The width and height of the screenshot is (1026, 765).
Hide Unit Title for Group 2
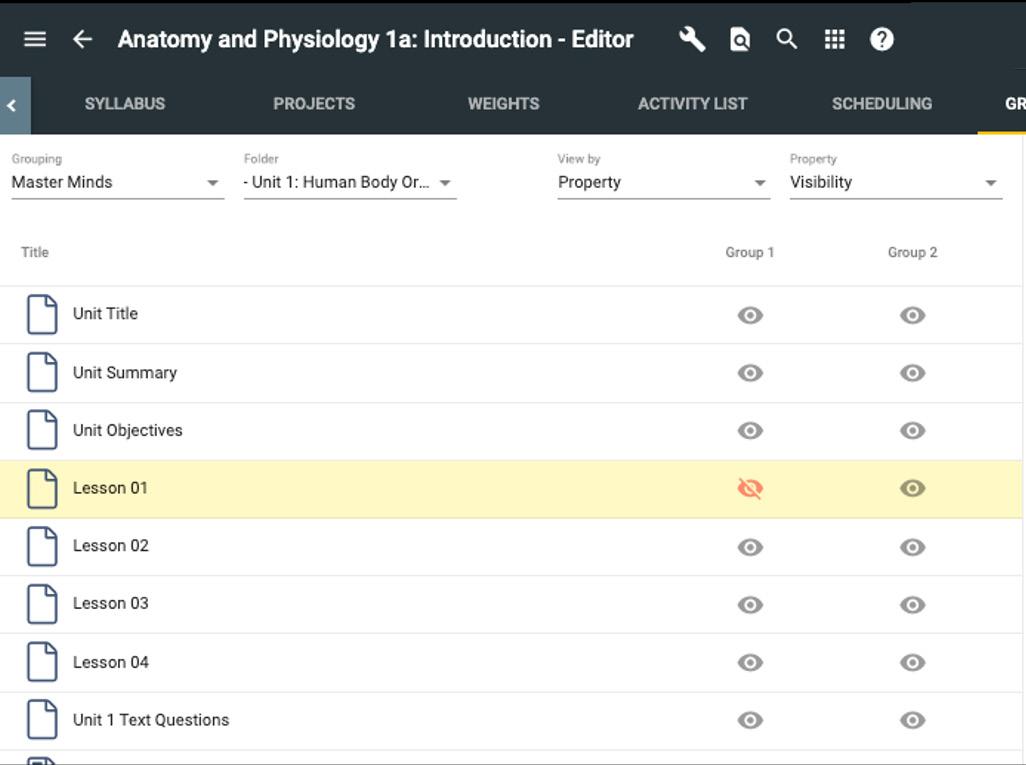pos(912,315)
